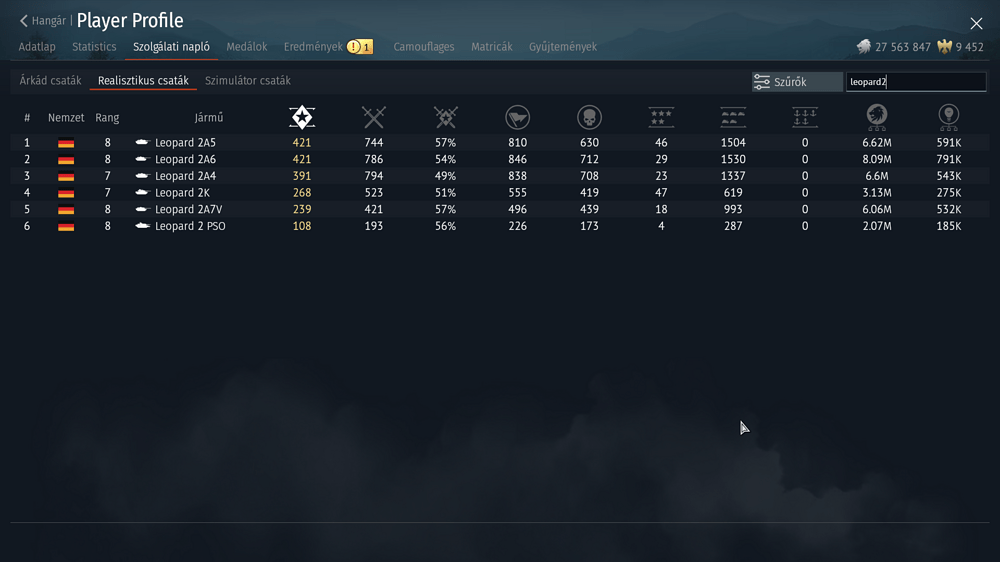Click Leopard 2A7V tank icon

click(x=142, y=209)
